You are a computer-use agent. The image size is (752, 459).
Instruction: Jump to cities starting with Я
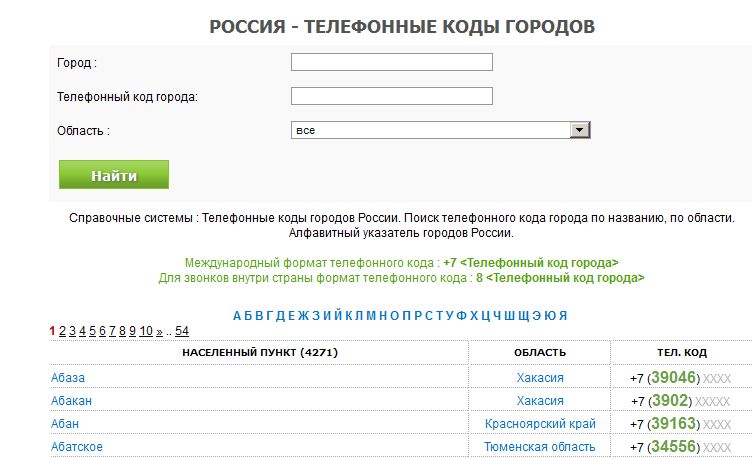point(563,316)
